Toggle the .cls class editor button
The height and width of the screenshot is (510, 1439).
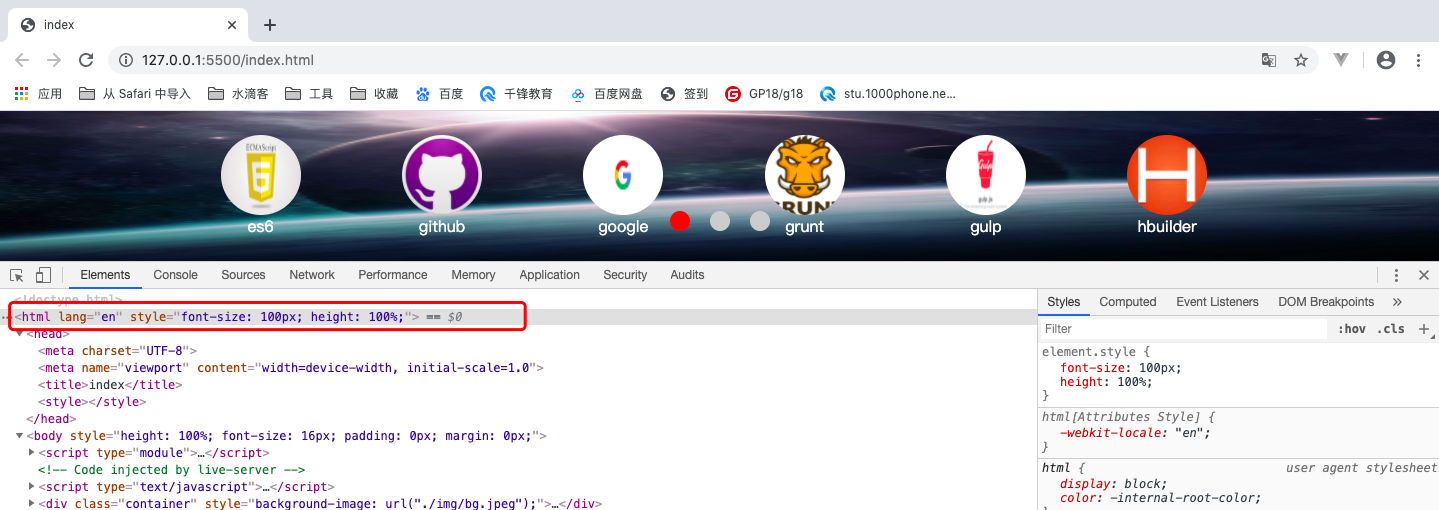pos(1391,329)
